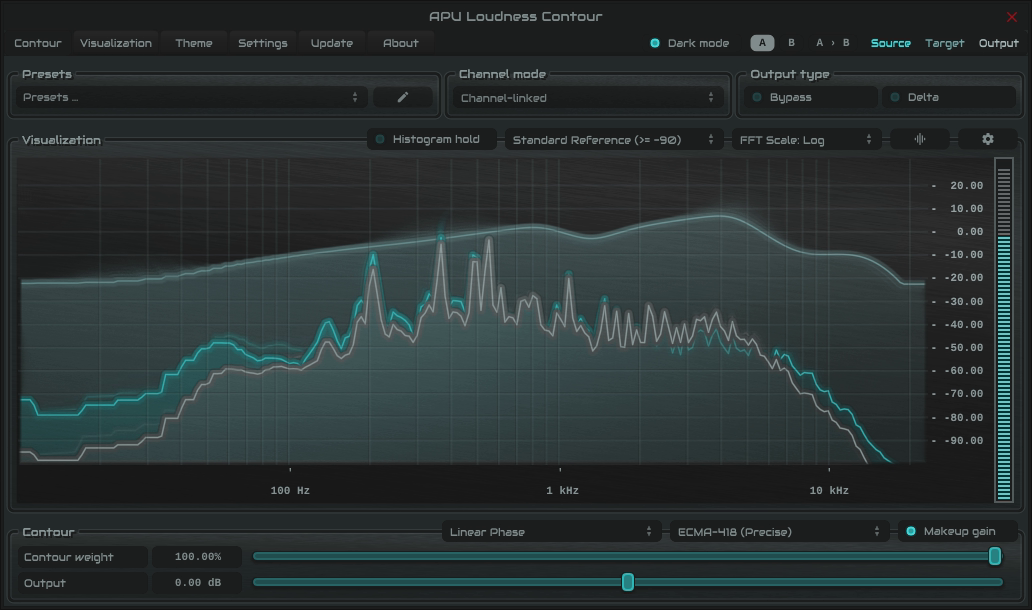
Task: Open the Presets dropdown
Action: (191, 97)
